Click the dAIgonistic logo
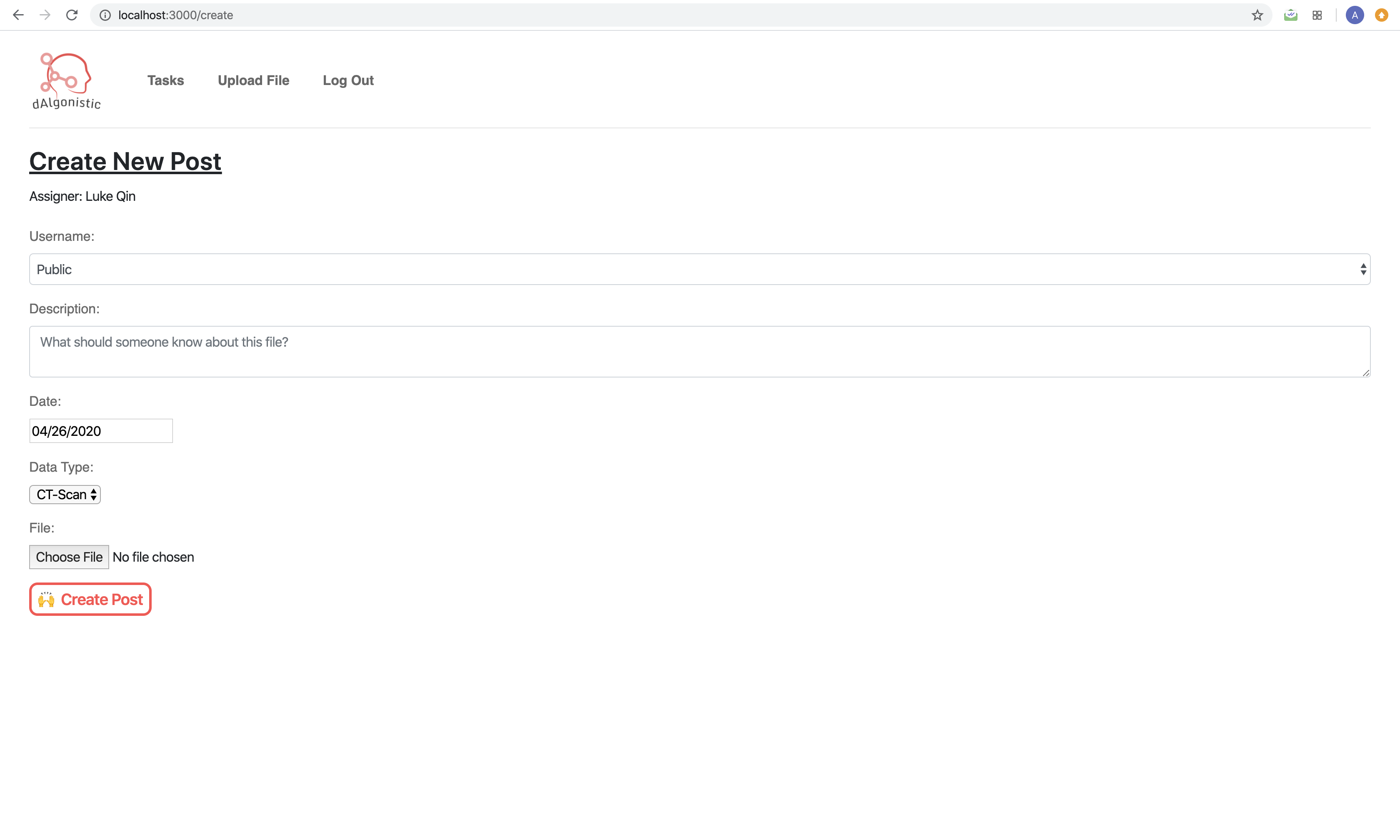This screenshot has height=840, width=1400. (x=66, y=80)
